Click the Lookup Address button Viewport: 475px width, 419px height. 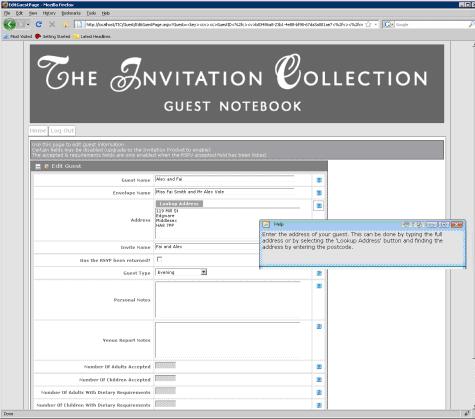[x=179, y=204]
